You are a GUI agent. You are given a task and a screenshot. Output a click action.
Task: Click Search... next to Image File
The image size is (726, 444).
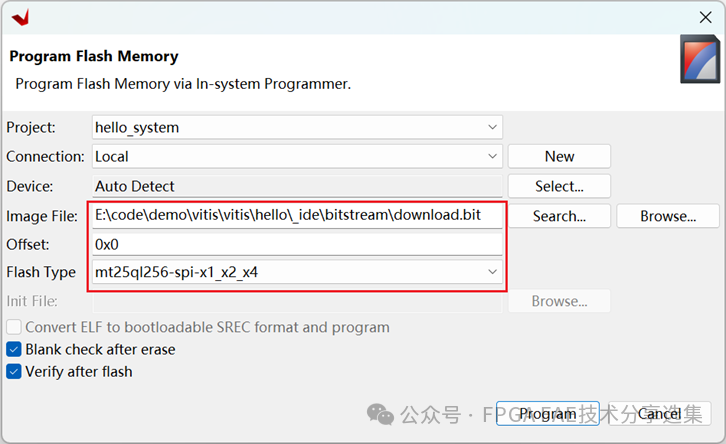click(559, 216)
